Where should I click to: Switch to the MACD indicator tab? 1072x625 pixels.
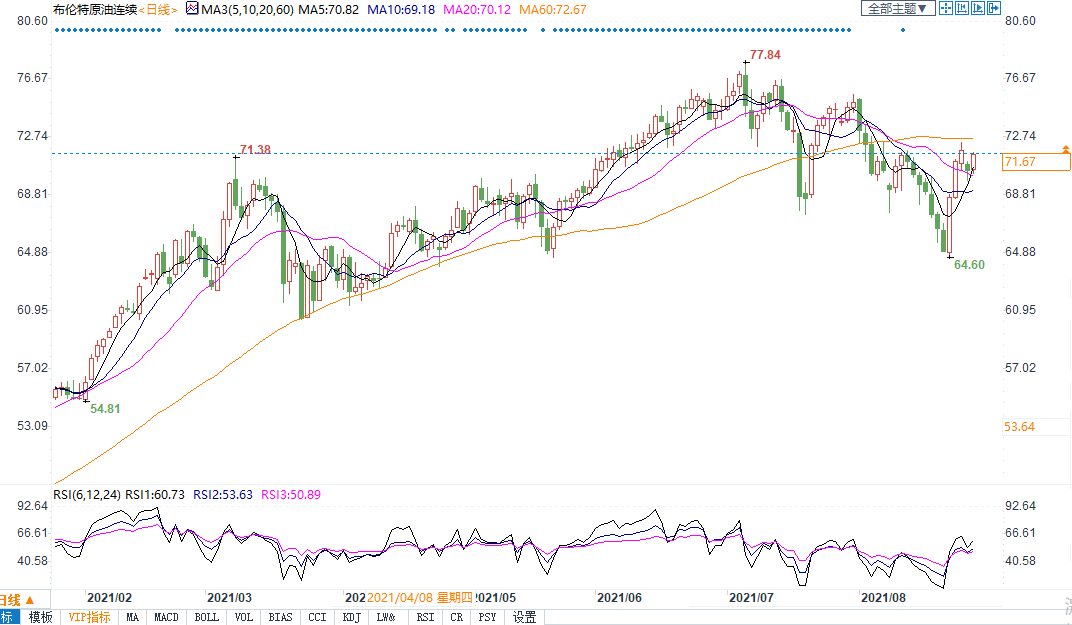click(166, 617)
